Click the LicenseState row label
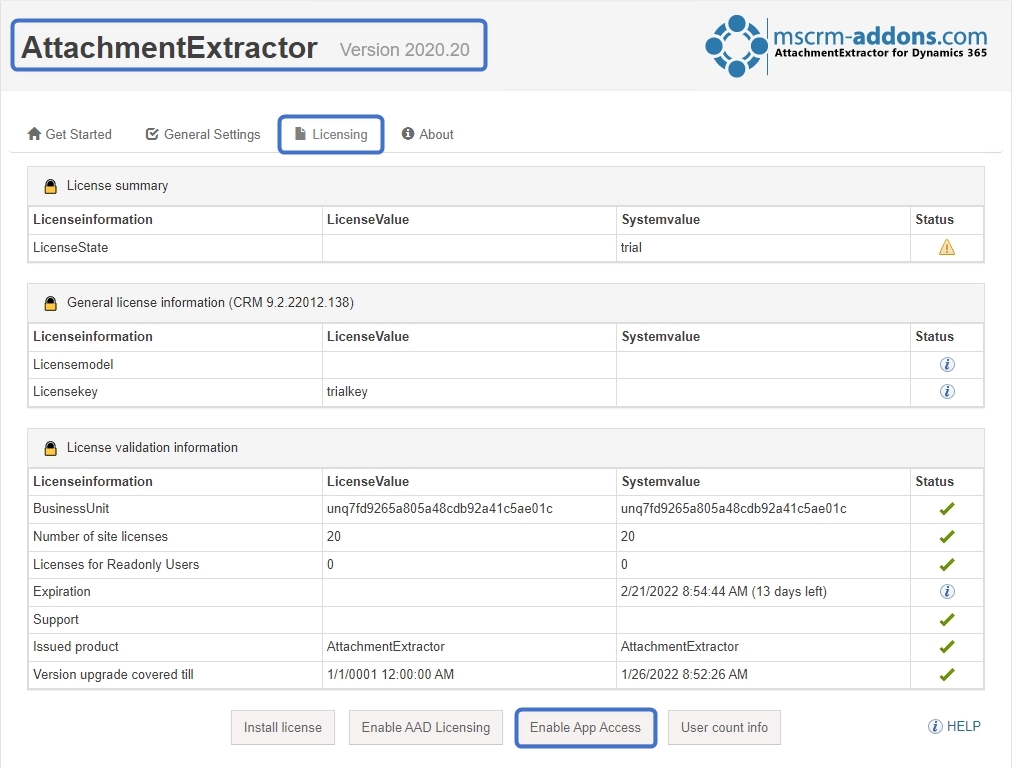Viewport: 1012px width, 768px height. point(70,248)
